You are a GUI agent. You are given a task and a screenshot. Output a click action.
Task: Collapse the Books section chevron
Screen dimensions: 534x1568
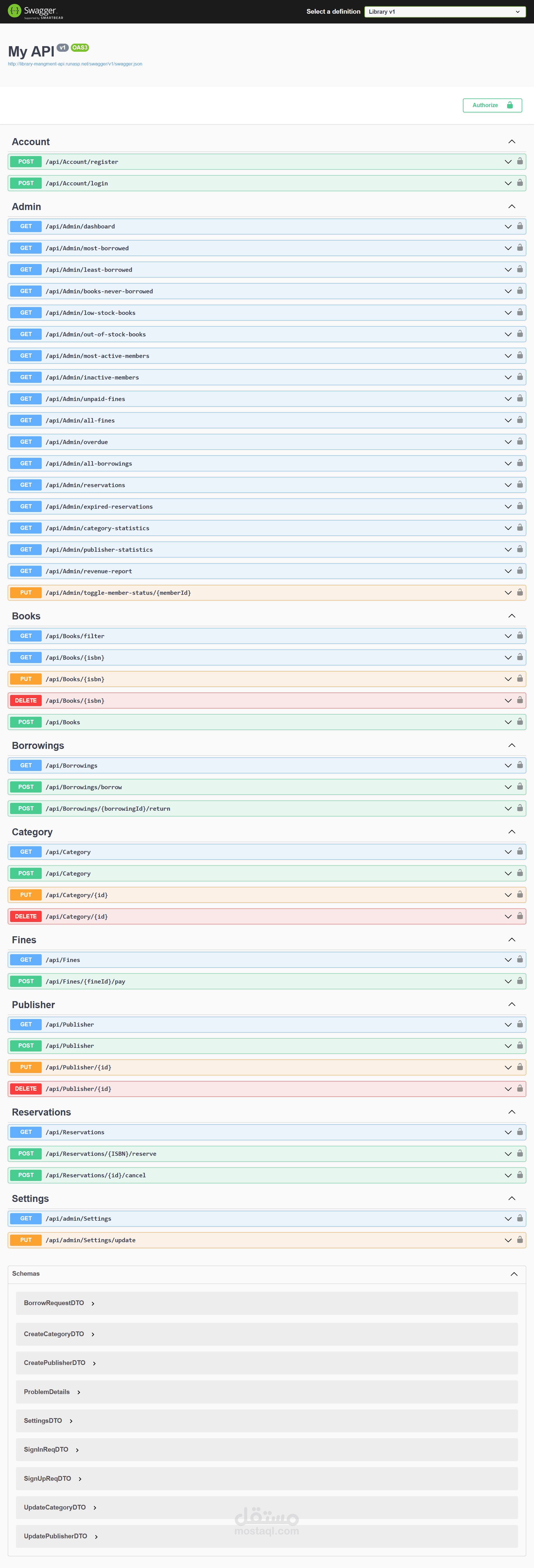[x=512, y=616]
